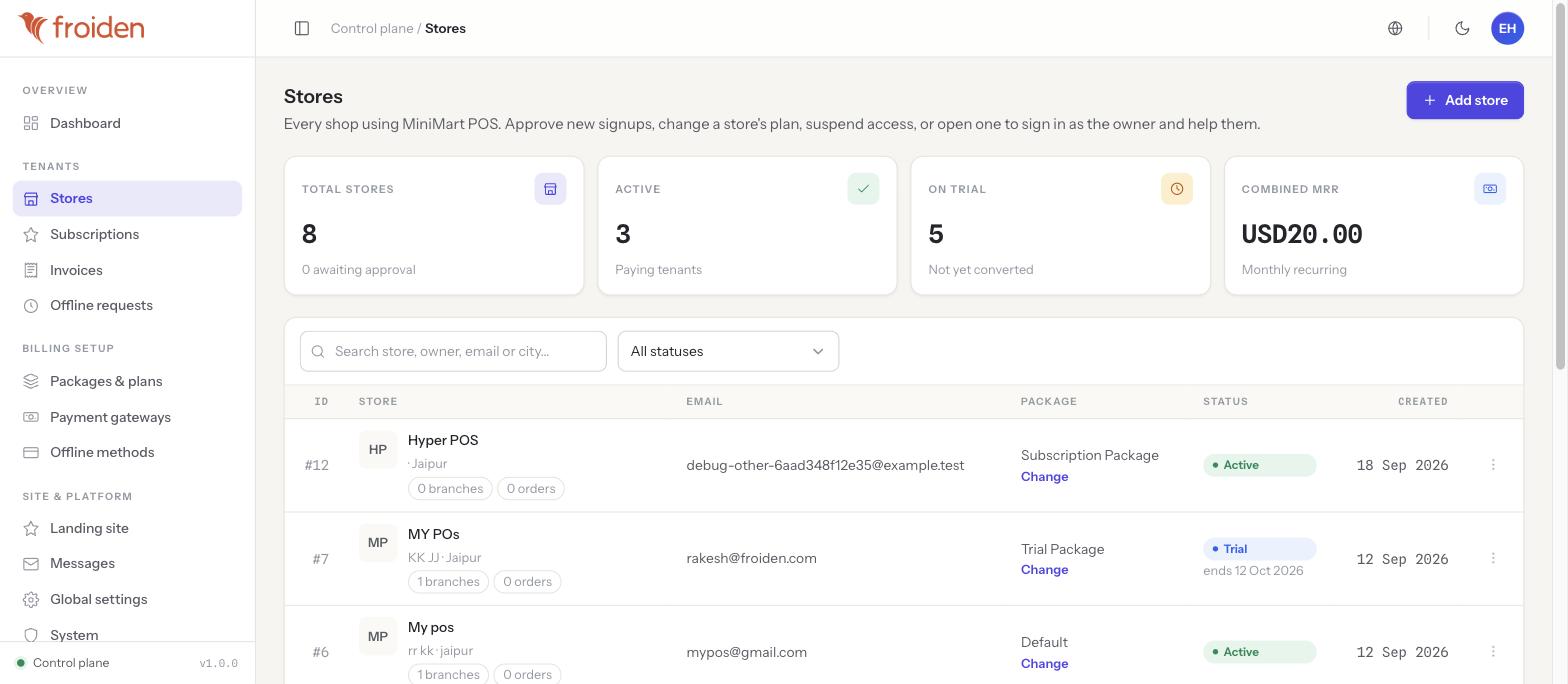Change the Default package for My pos
This screenshot has width=1568, height=684.
point(1044,664)
